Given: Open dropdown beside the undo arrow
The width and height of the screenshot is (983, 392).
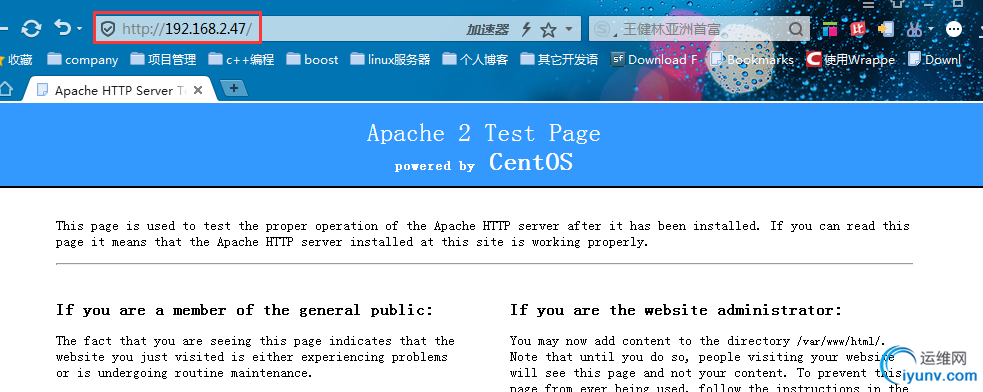Looking at the screenshot, I should click(x=79, y=29).
